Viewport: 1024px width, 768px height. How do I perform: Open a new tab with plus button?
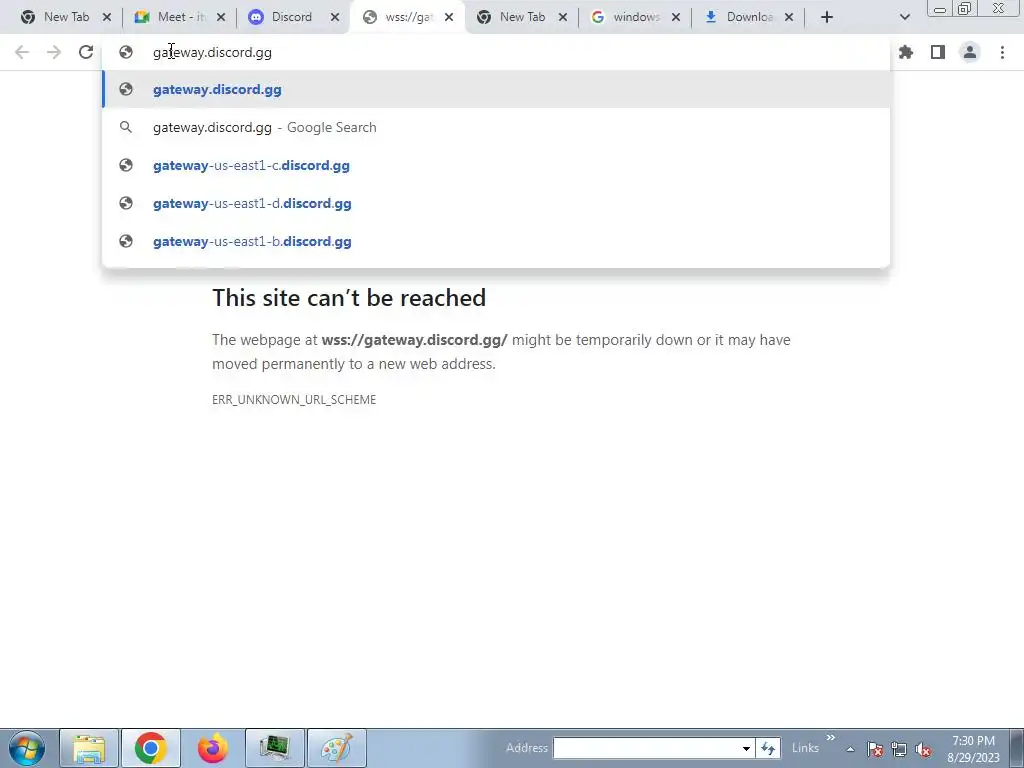click(827, 17)
